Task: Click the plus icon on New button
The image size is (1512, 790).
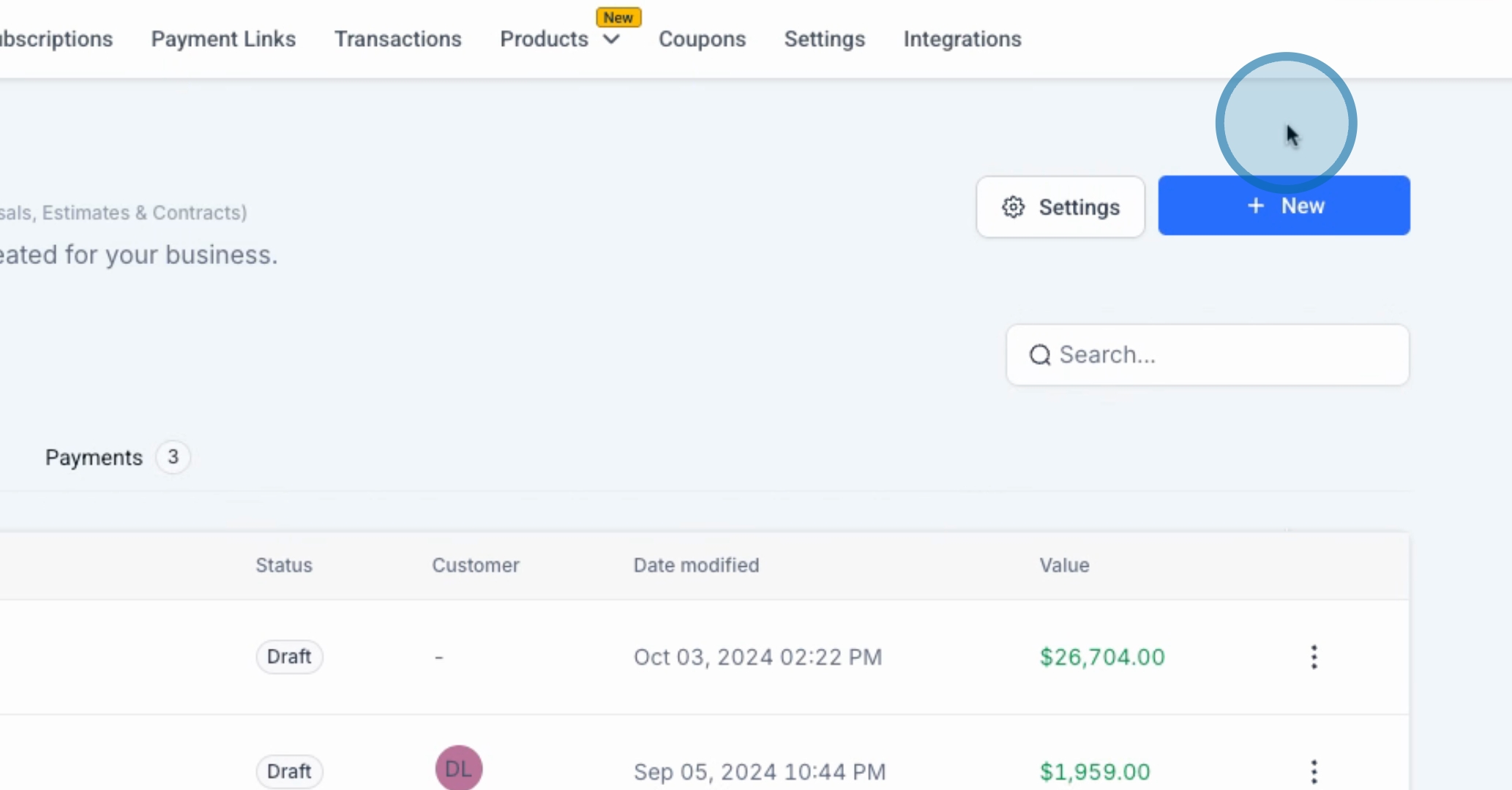Action: point(1256,206)
